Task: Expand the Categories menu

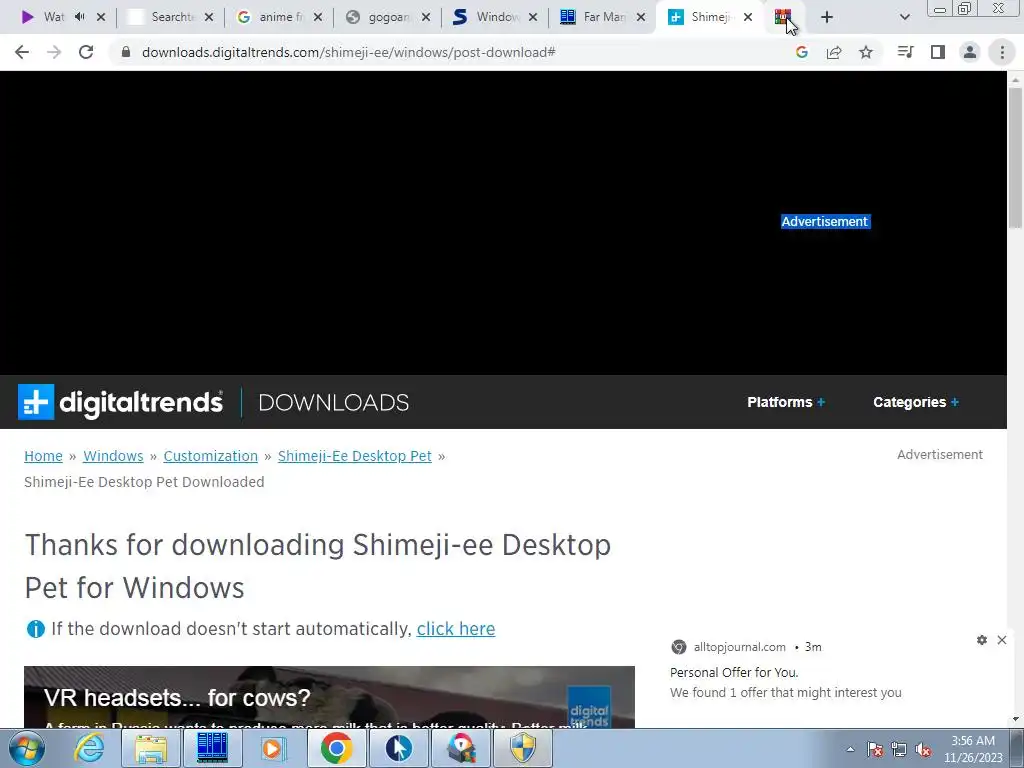Action: pos(916,402)
